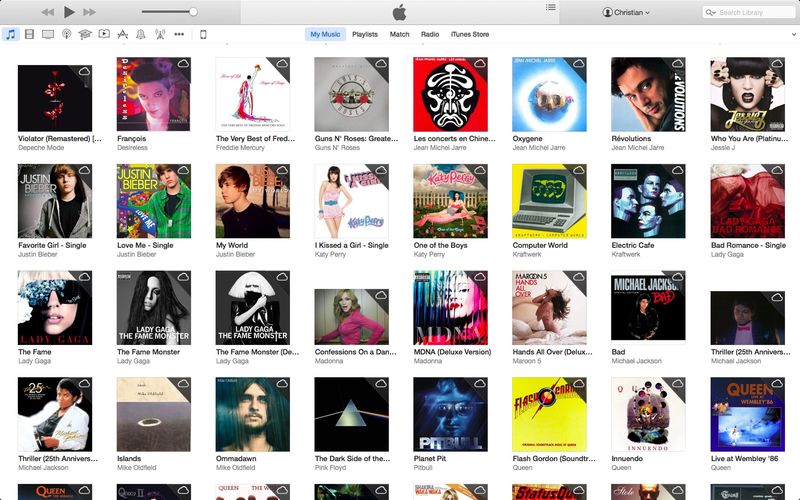The height and width of the screenshot is (500, 800).
Task: Open the Flash Gordon soundtrack cover
Action: coord(549,414)
